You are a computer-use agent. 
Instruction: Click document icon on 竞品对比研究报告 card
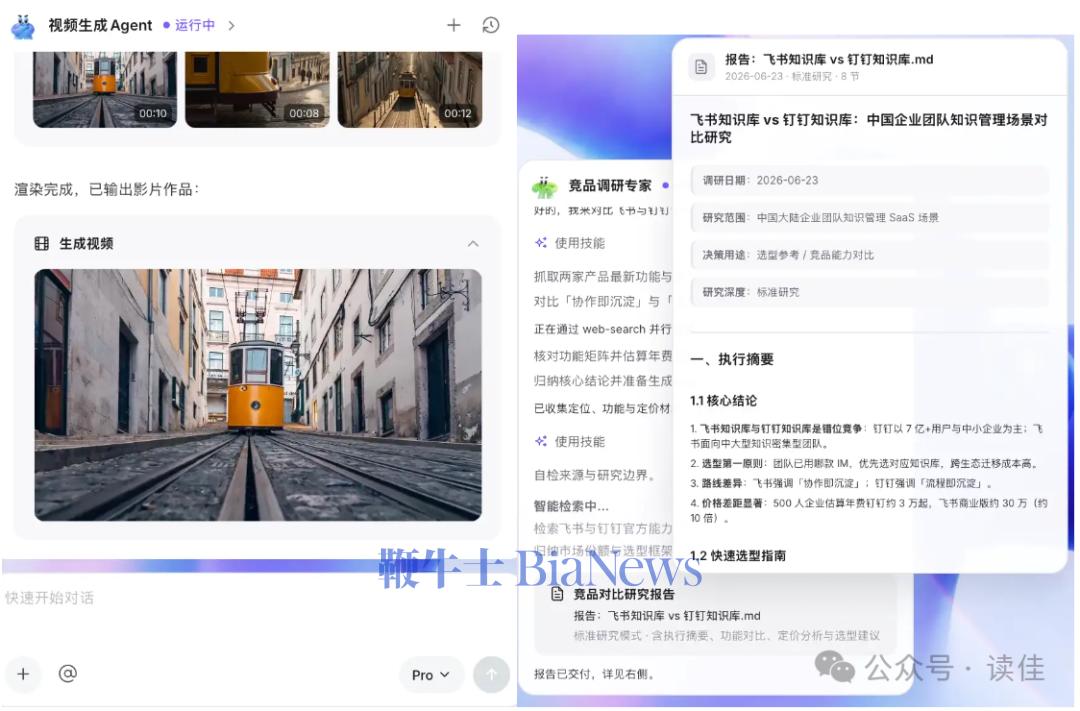(x=557, y=594)
